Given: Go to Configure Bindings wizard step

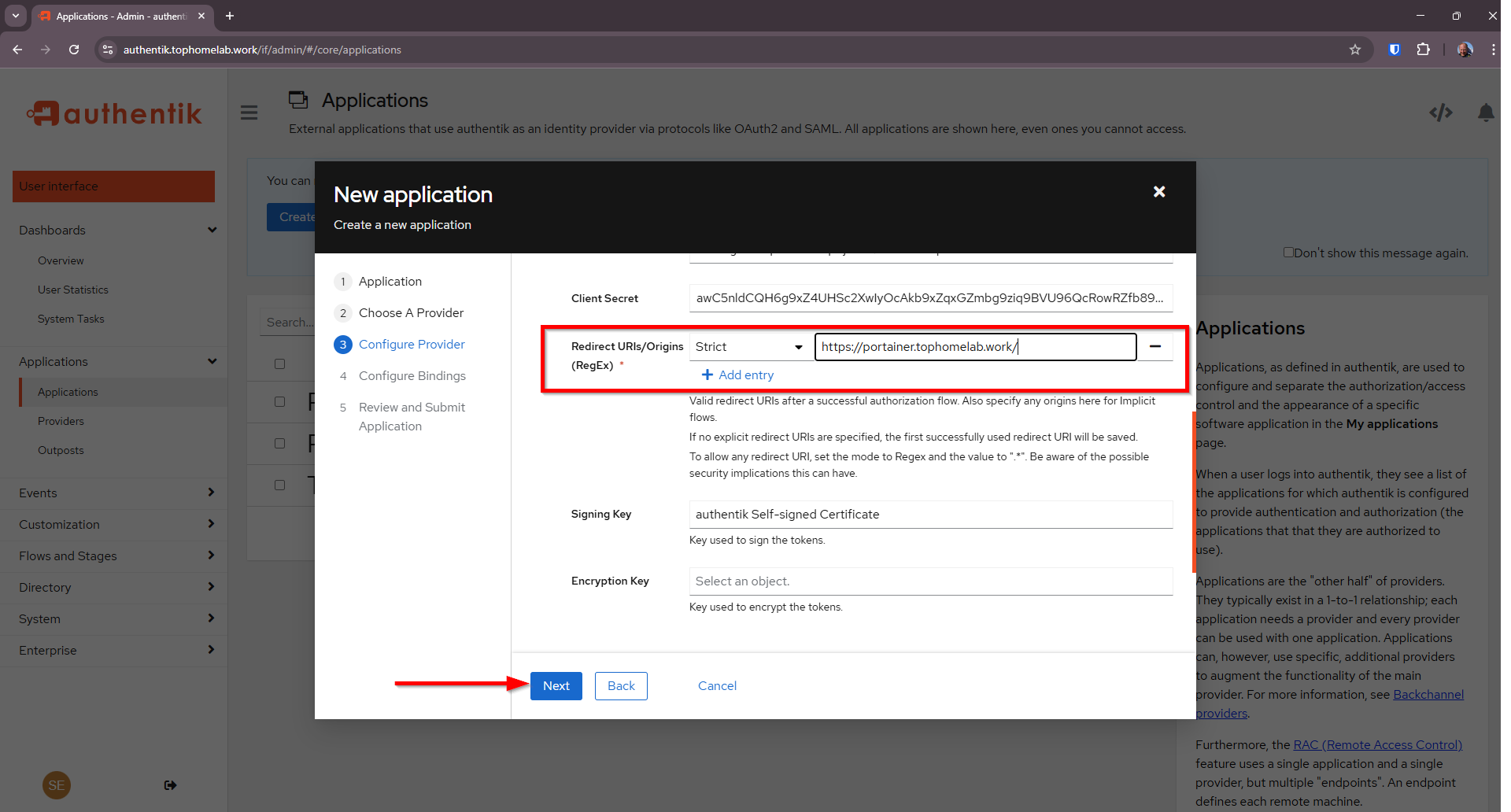Looking at the screenshot, I should (x=412, y=376).
